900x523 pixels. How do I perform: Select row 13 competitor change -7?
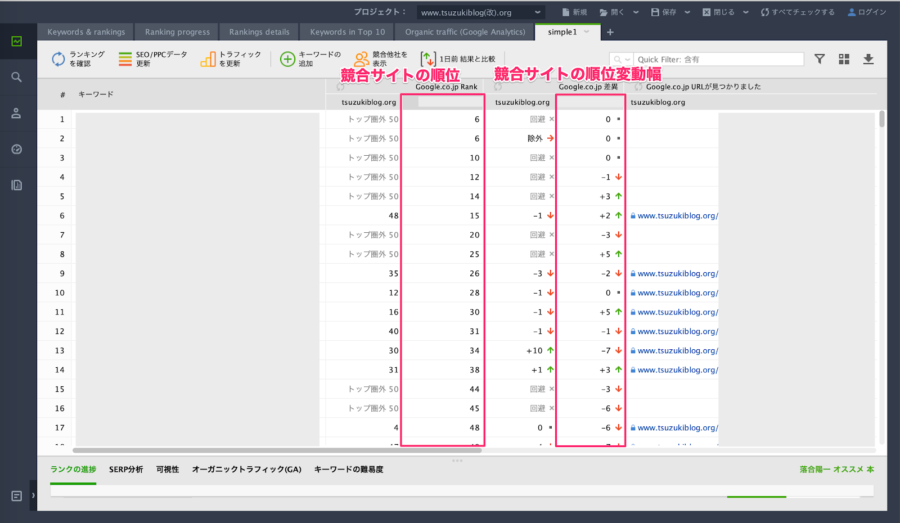coord(606,351)
